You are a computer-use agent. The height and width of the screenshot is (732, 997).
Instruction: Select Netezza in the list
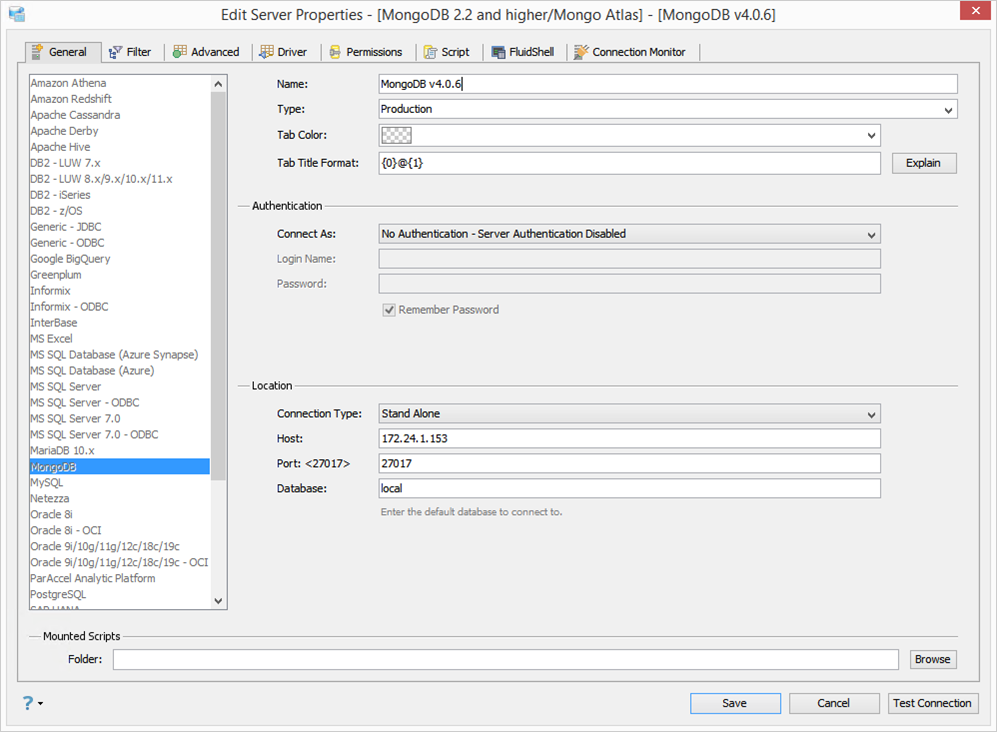coord(120,499)
